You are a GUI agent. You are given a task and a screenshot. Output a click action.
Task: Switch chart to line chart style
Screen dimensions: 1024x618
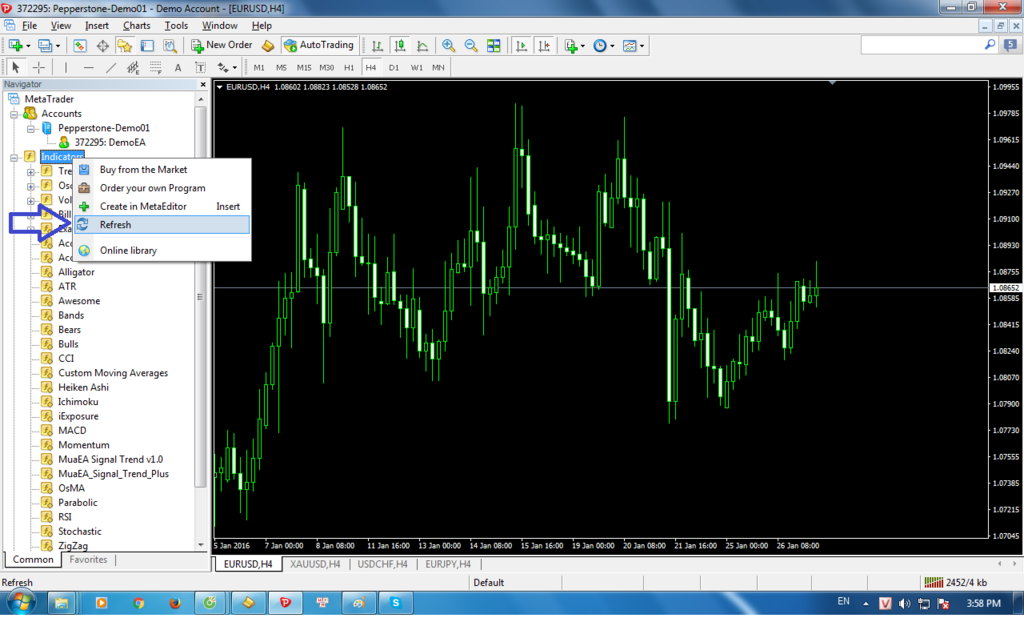[423, 46]
